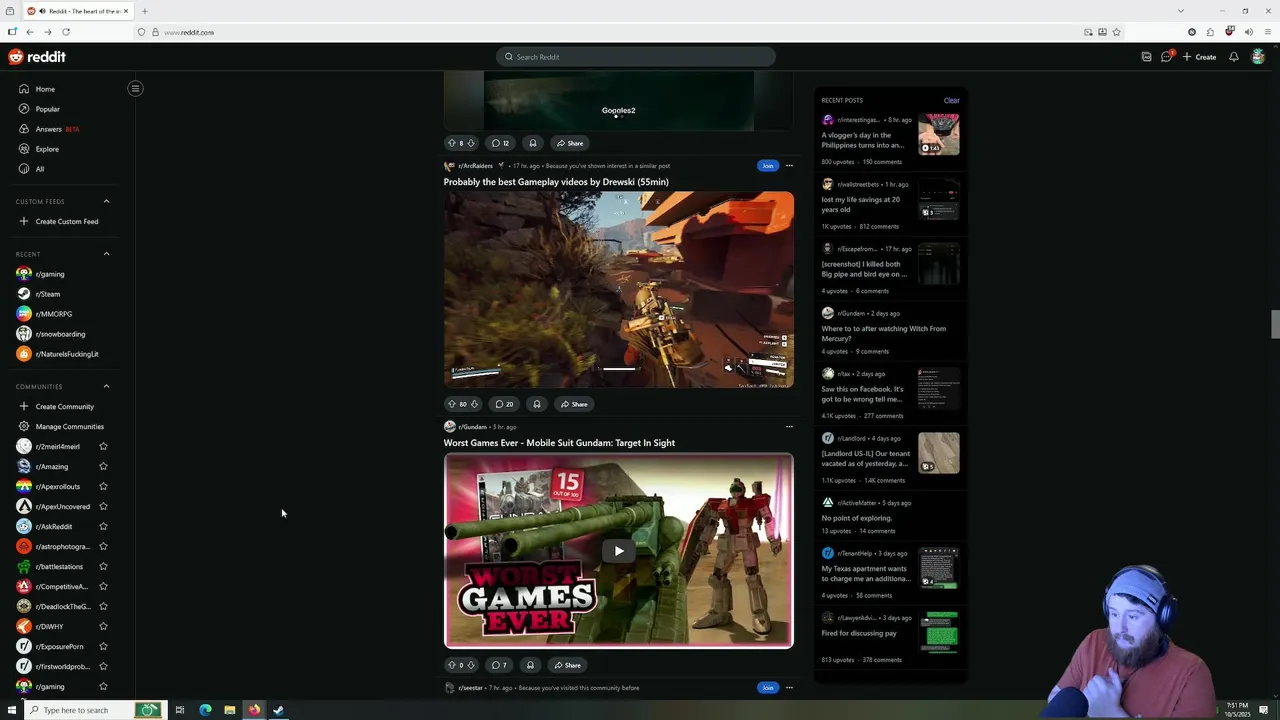Open the Reddit chat icon with notification
Viewport: 1280px width, 720px height.
[x=1166, y=57]
